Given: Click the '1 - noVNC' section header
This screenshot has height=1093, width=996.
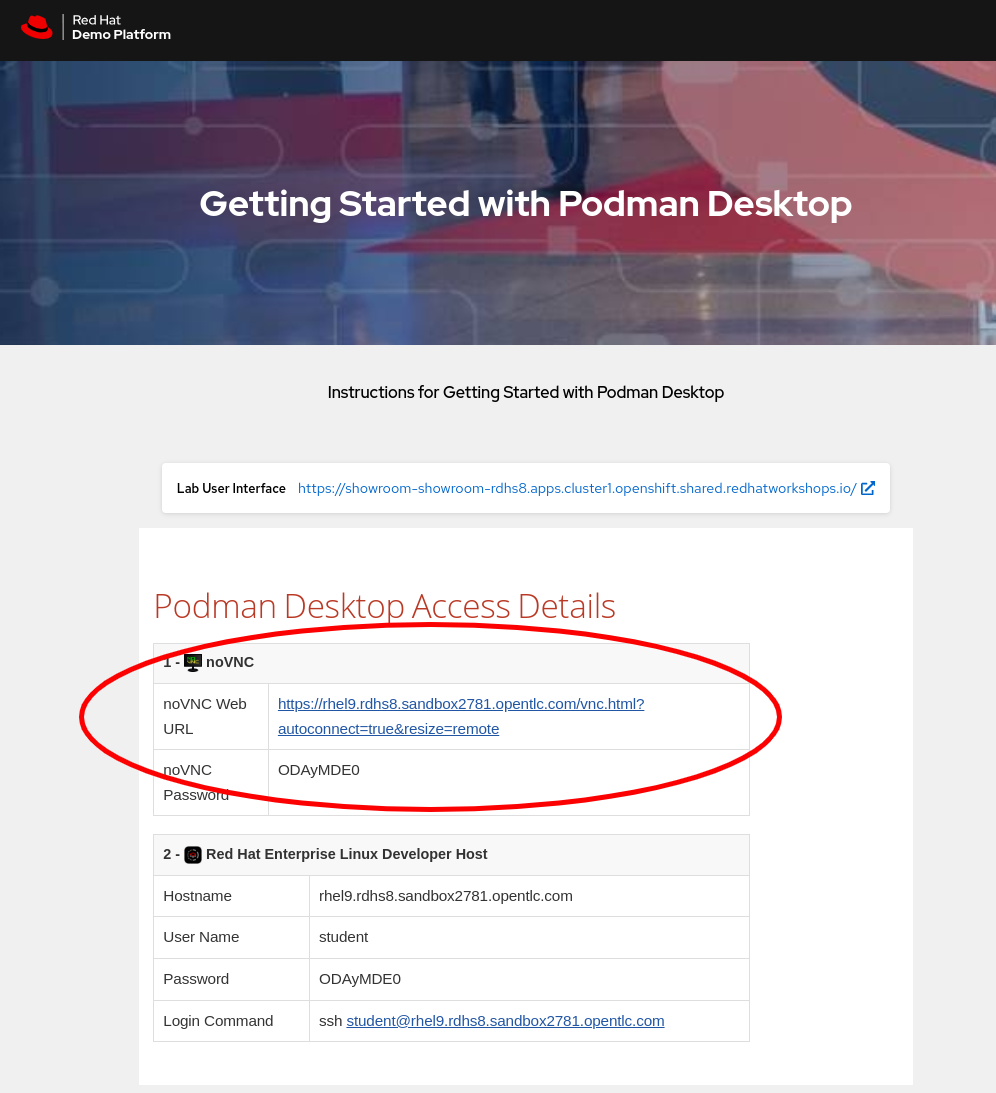Looking at the screenshot, I should click(452, 663).
